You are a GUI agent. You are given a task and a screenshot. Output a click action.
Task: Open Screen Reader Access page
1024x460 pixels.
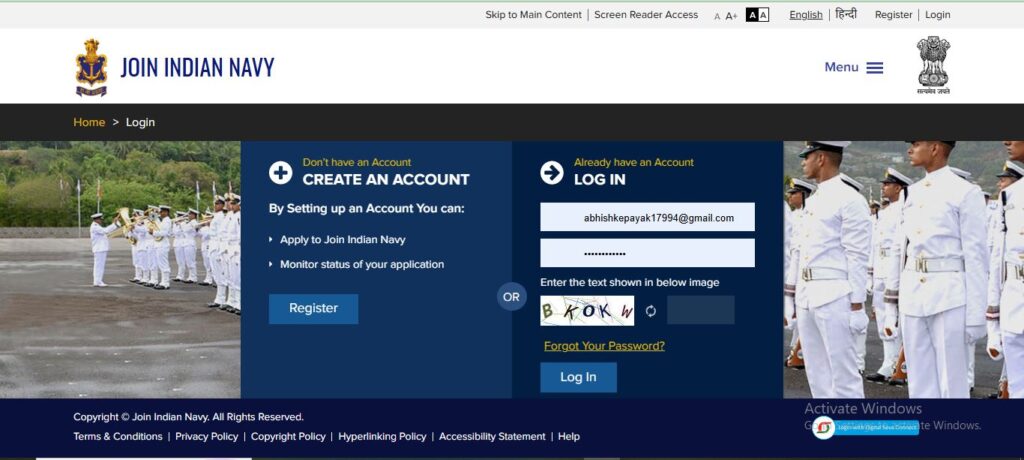pyautogui.click(x=646, y=14)
